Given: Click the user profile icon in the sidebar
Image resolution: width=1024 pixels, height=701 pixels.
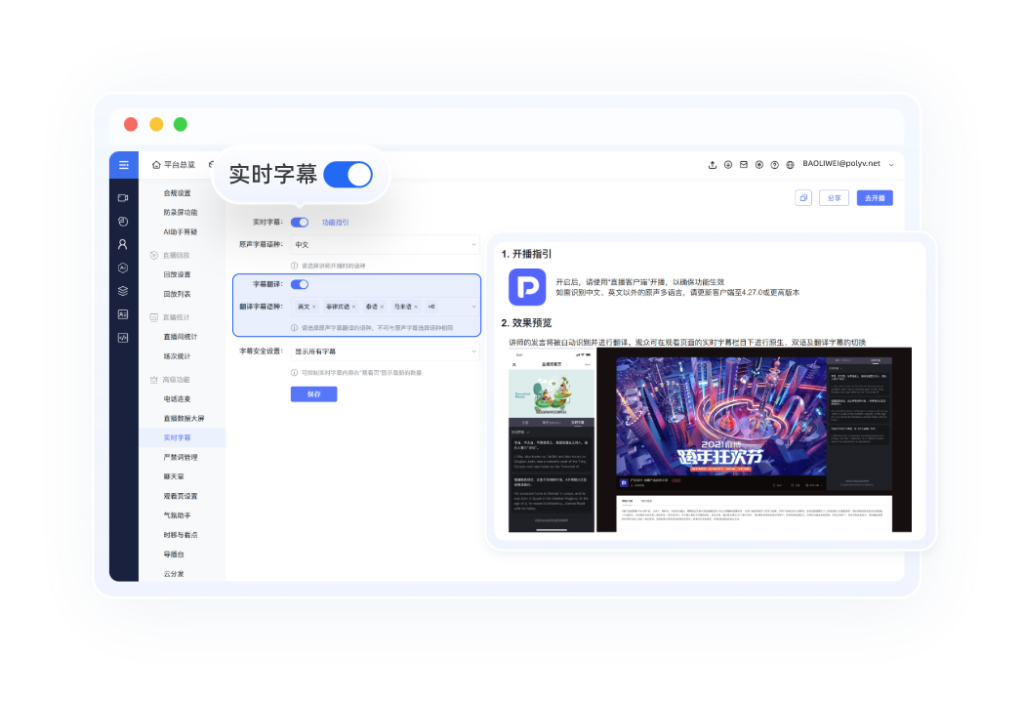Looking at the screenshot, I should pos(123,244).
